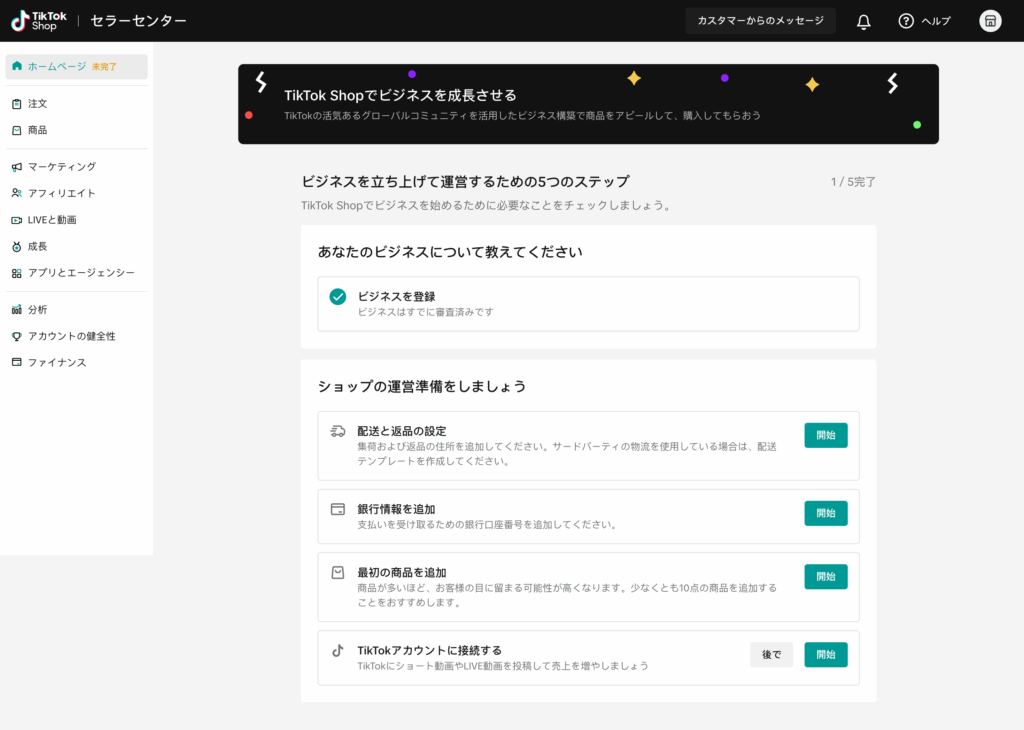The height and width of the screenshot is (730, 1024).
Task: Click the bank card icon beside 銀行情報を追加
Action: pyautogui.click(x=338, y=509)
